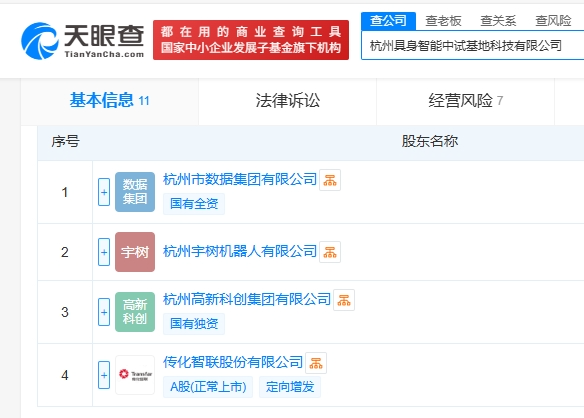
Task: Click the TianYanCha logo
Action: [83, 41]
